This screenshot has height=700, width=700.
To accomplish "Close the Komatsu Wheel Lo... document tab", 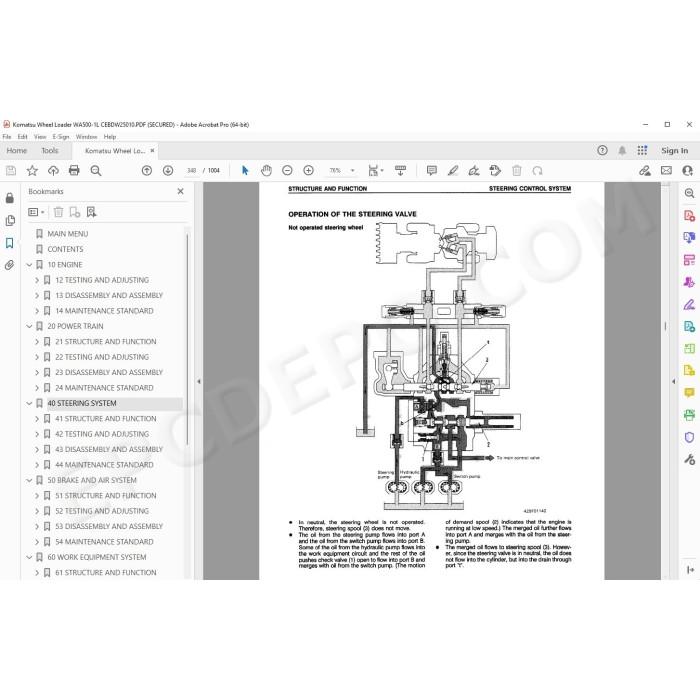I will 152,151.
